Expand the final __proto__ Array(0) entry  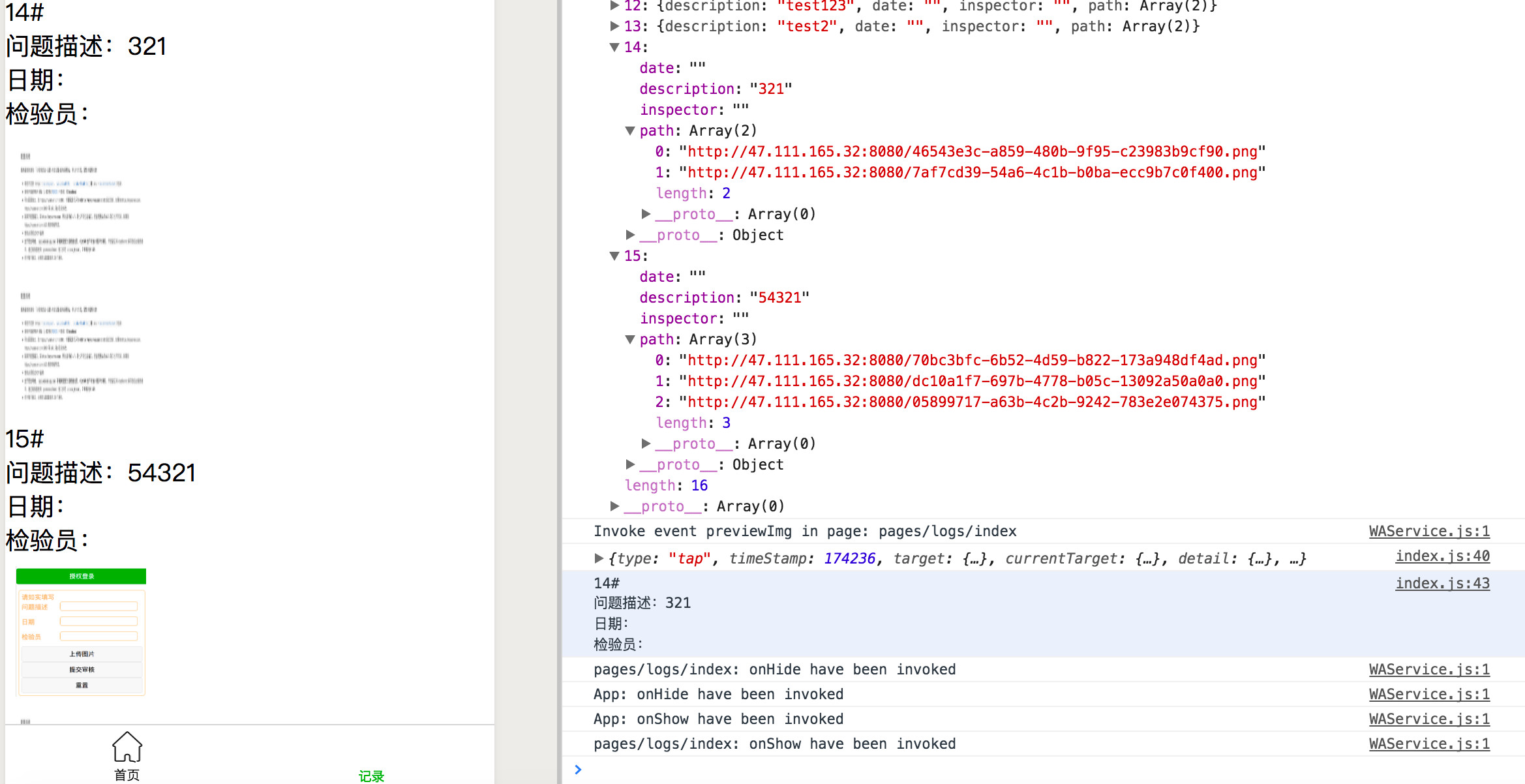pos(614,506)
